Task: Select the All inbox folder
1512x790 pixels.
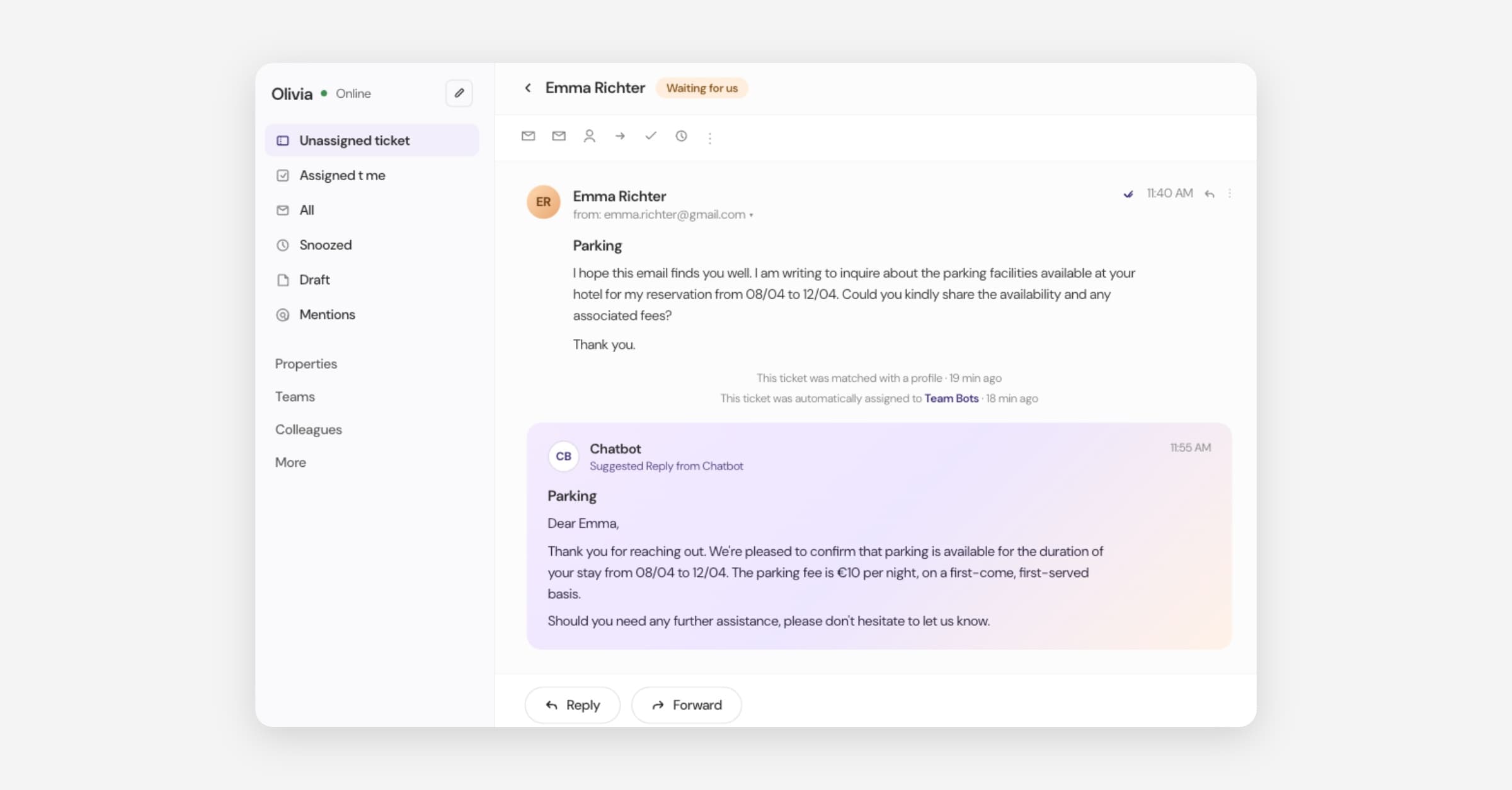Action: (372, 210)
